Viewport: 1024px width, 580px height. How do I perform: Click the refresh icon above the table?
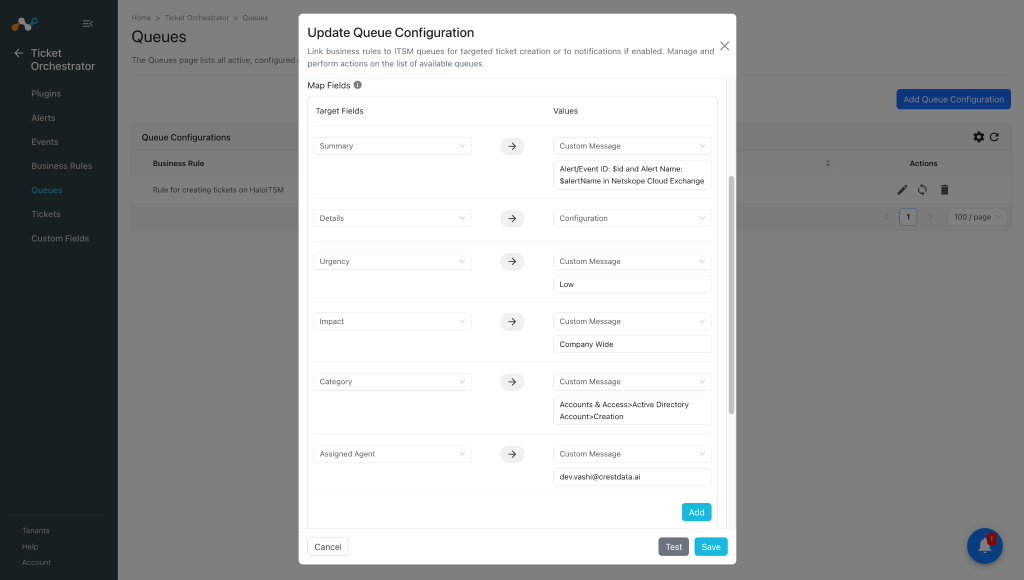[994, 137]
